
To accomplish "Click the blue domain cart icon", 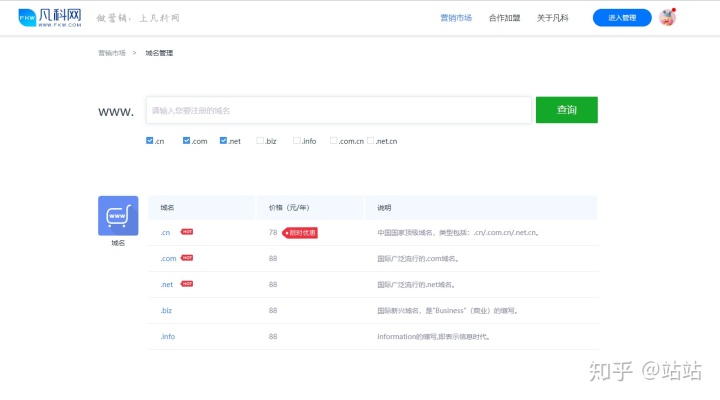I will point(117,215).
